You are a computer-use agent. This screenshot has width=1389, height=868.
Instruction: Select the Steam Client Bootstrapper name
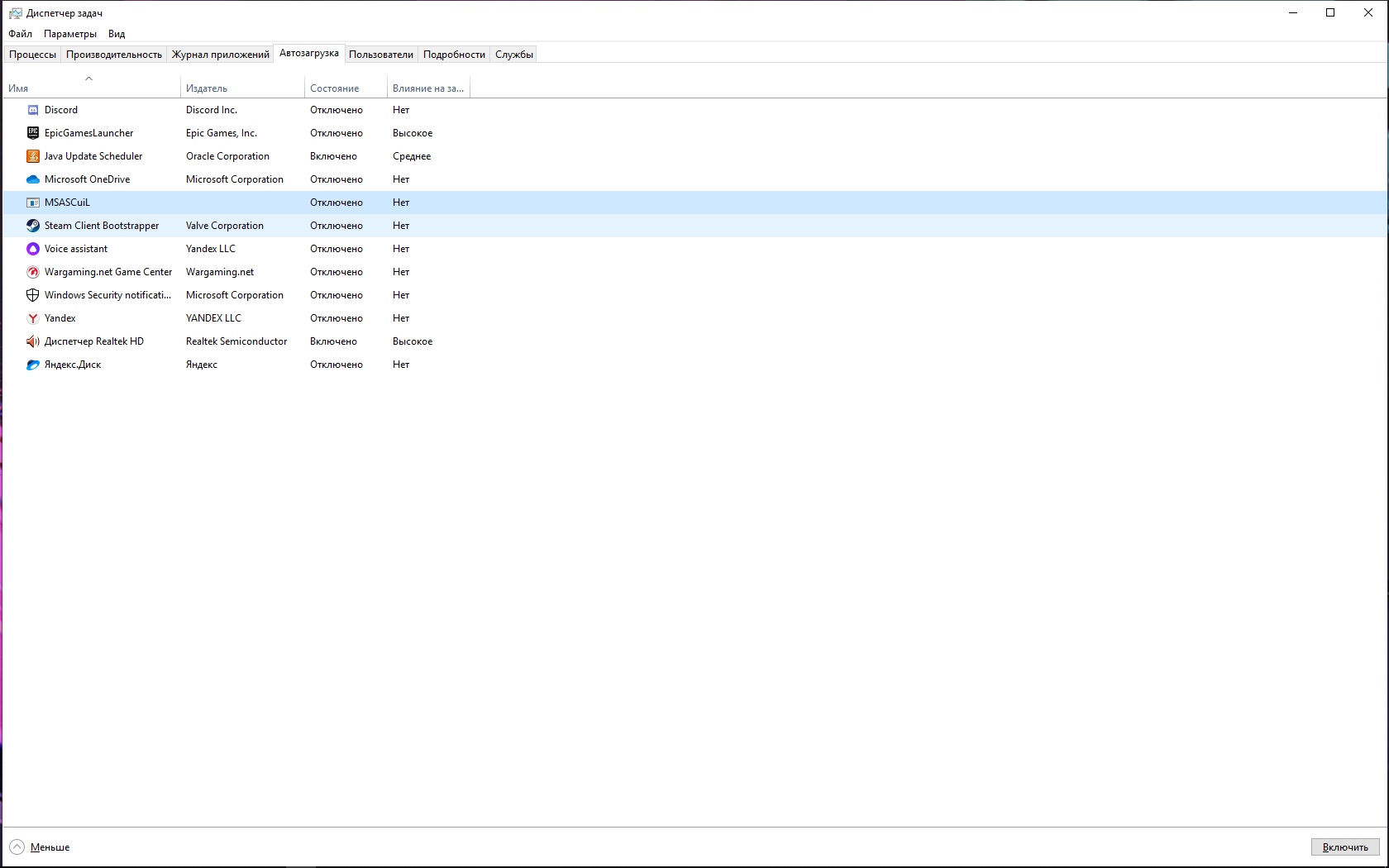[x=102, y=226]
